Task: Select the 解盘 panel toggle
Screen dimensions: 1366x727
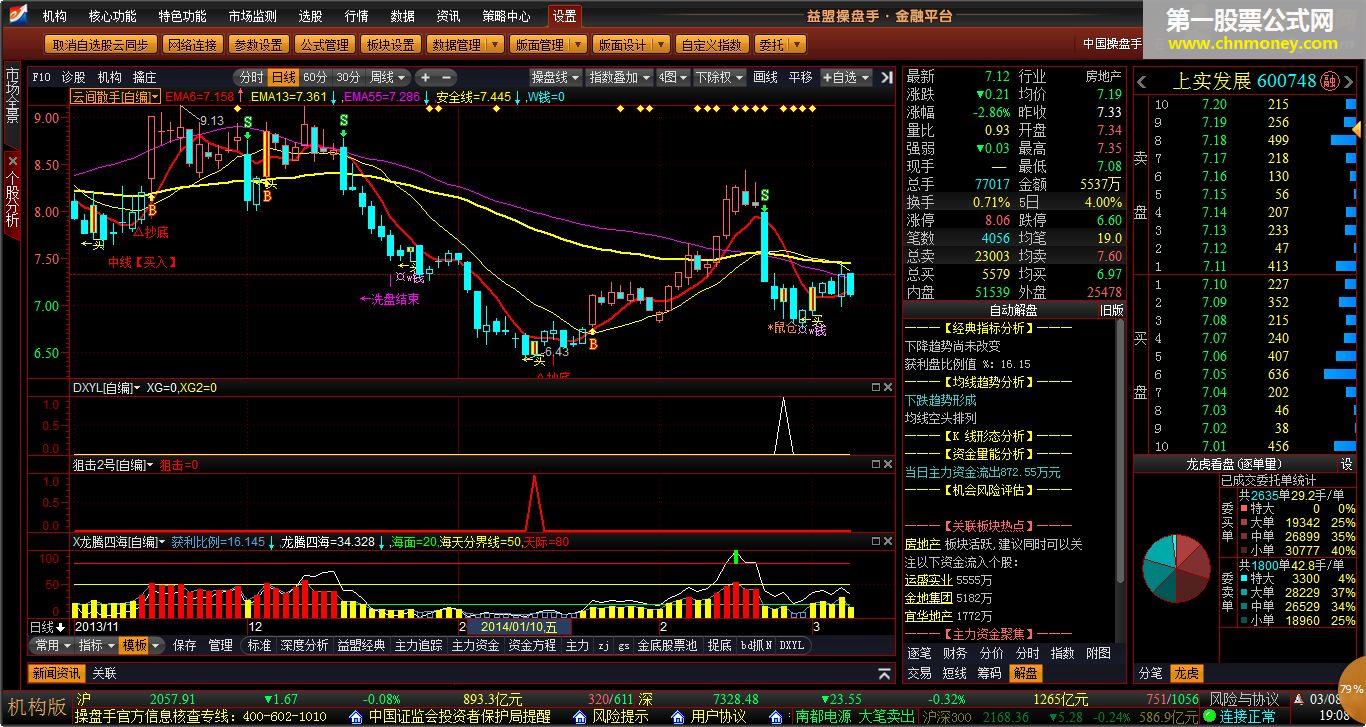Action: pos(1027,674)
